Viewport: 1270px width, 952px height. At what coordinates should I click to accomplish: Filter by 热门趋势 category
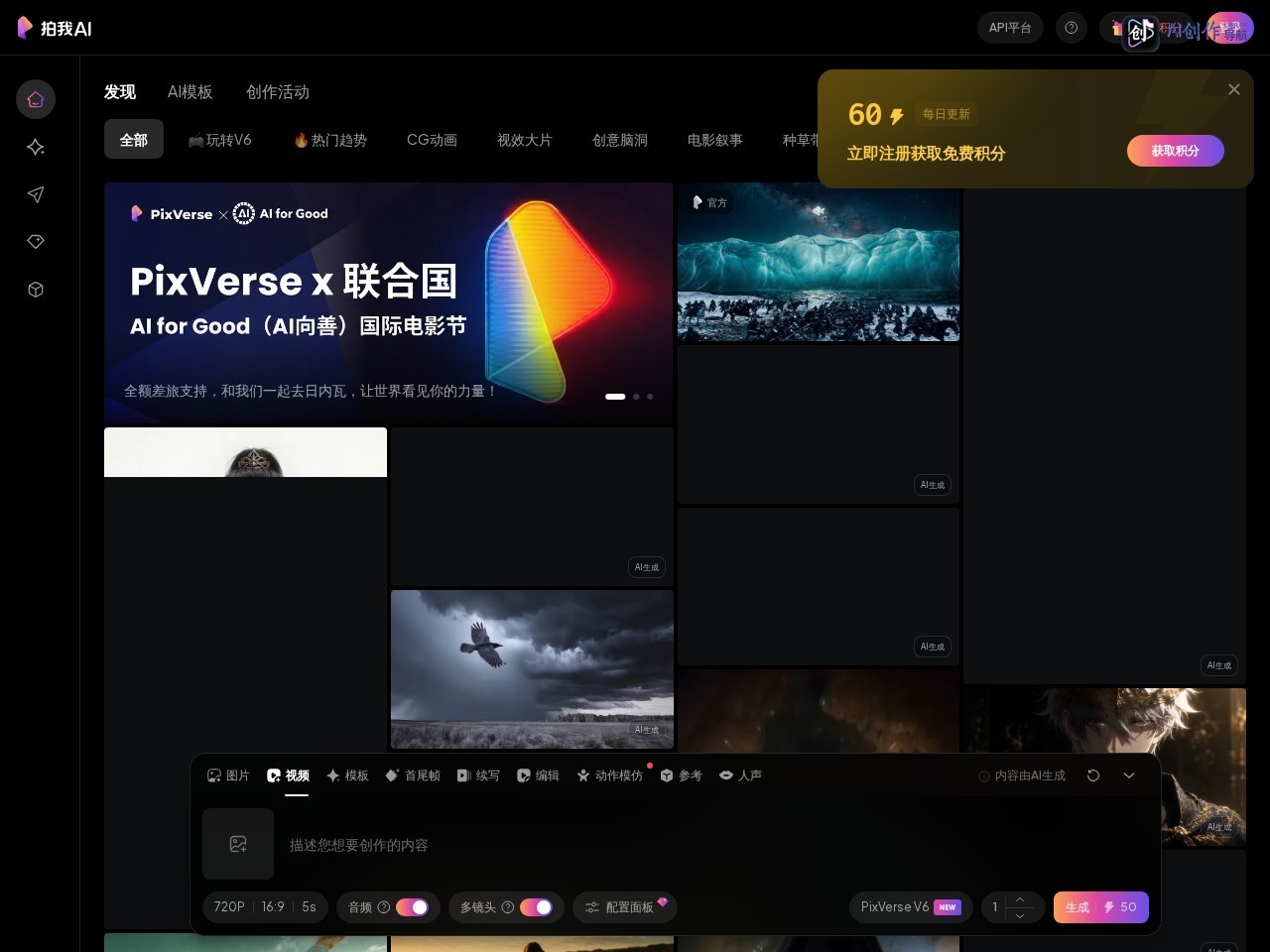click(330, 140)
